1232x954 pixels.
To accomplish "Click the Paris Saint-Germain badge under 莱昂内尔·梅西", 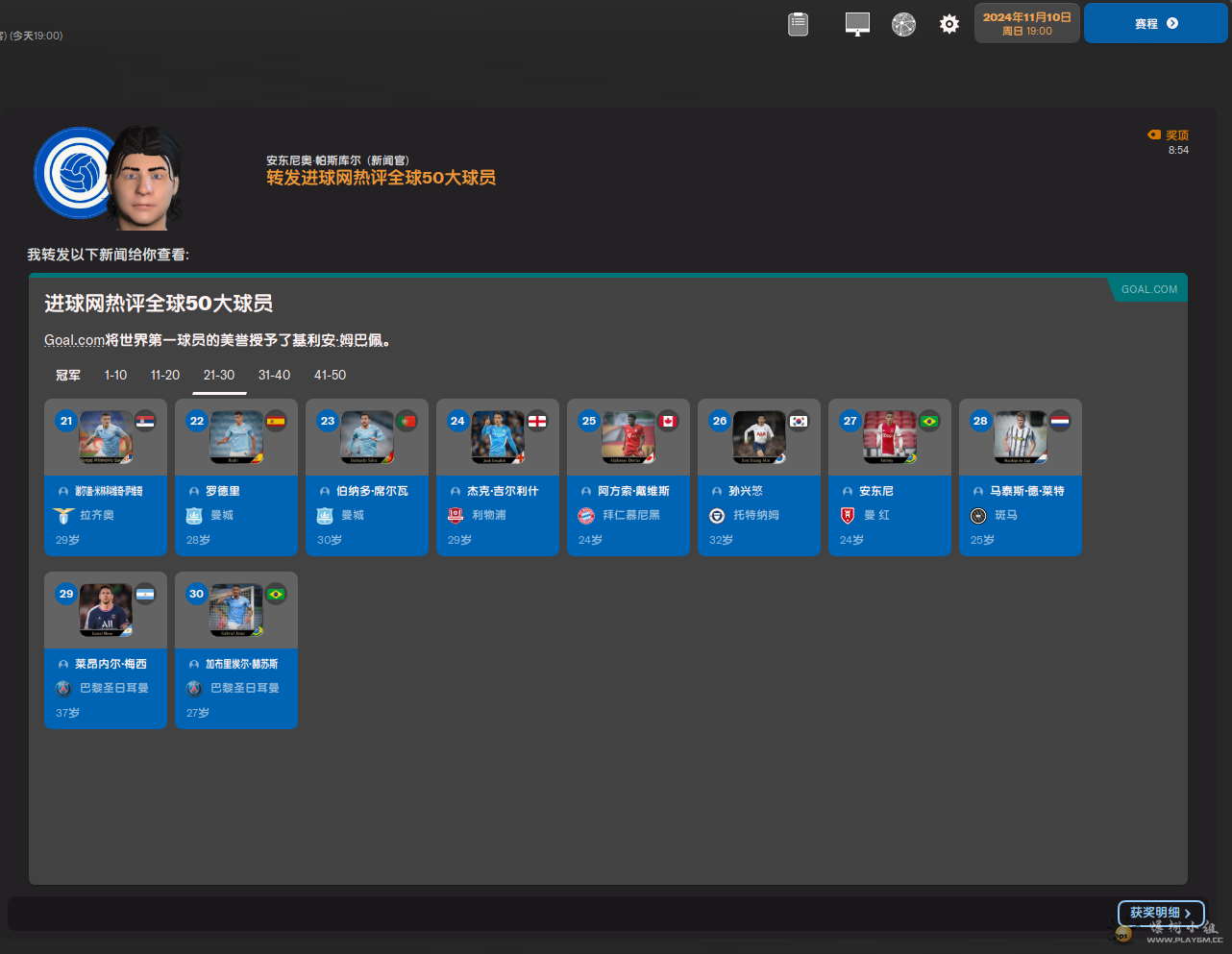I will pyautogui.click(x=63, y=688).
